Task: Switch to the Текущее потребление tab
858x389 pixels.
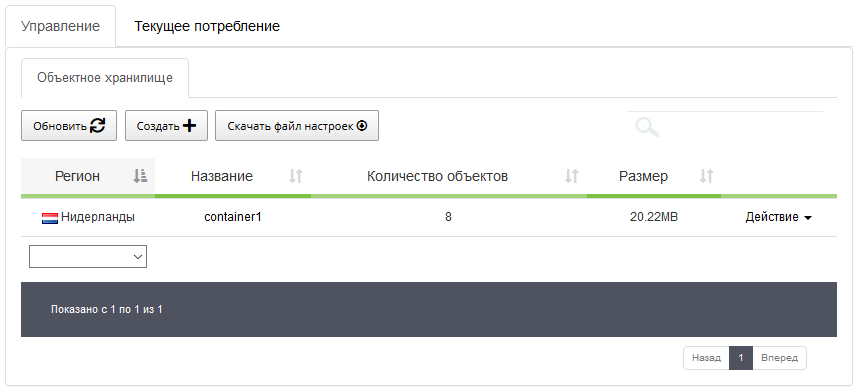Action: tap(207, 26)
